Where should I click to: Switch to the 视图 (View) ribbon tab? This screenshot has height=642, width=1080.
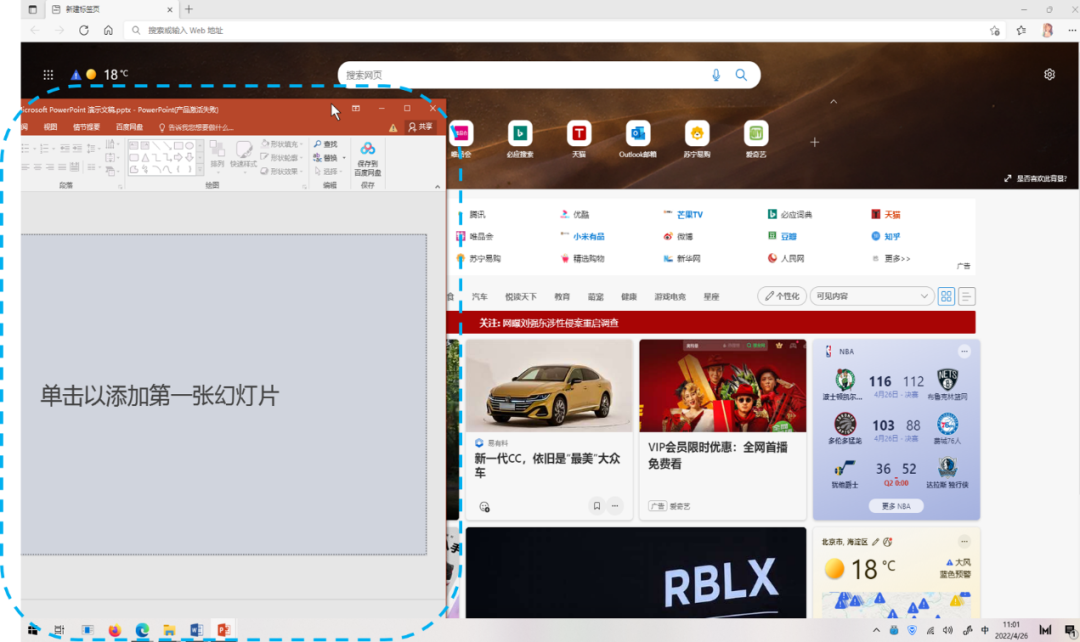(51, 126)
